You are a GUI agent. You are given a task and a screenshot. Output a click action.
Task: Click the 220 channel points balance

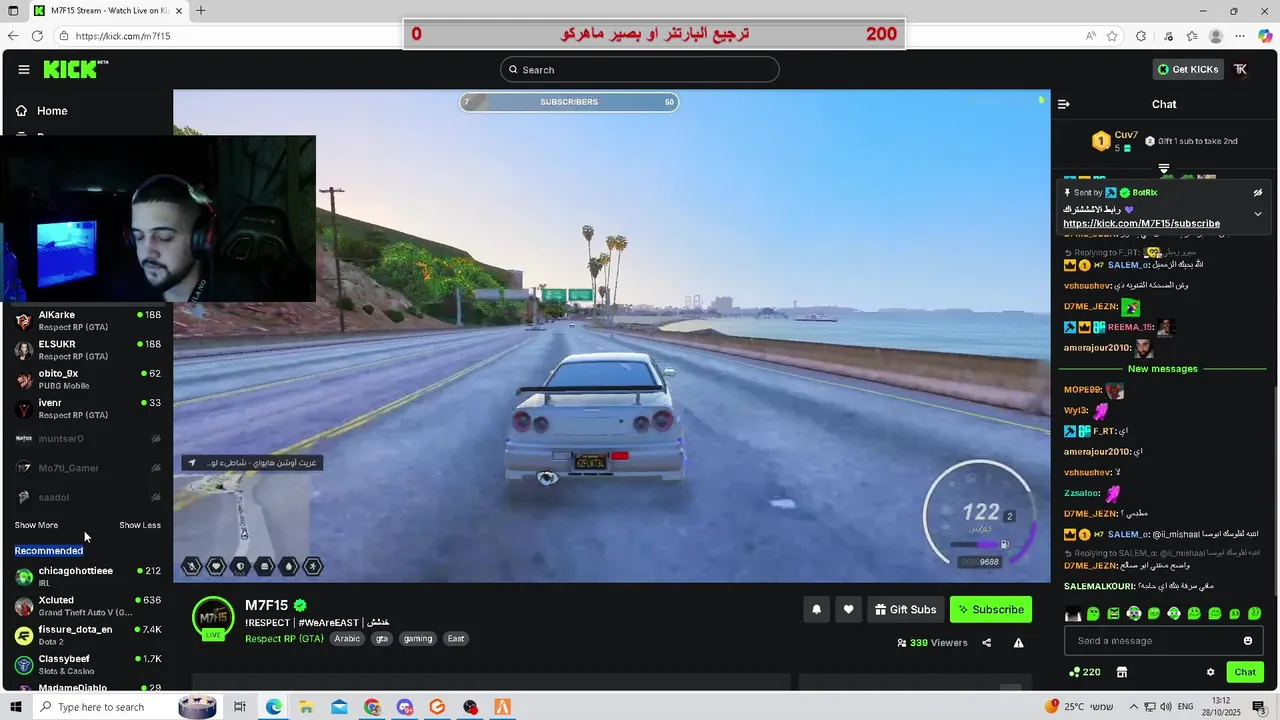1085,672
